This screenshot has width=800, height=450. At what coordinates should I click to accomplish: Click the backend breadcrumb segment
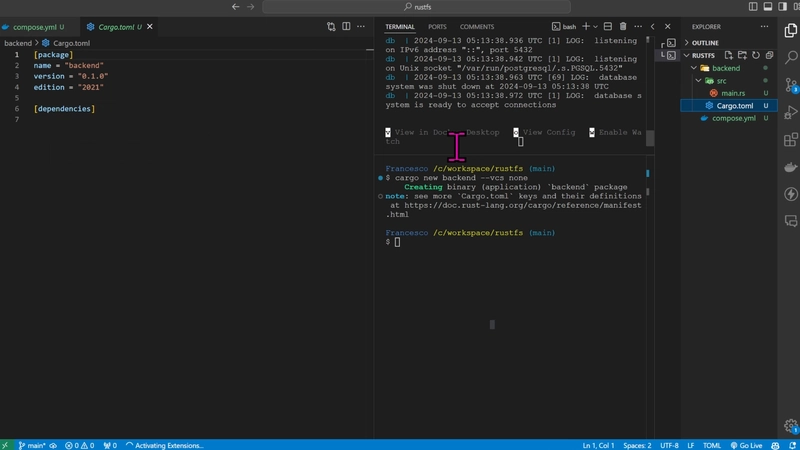point(18,43)
